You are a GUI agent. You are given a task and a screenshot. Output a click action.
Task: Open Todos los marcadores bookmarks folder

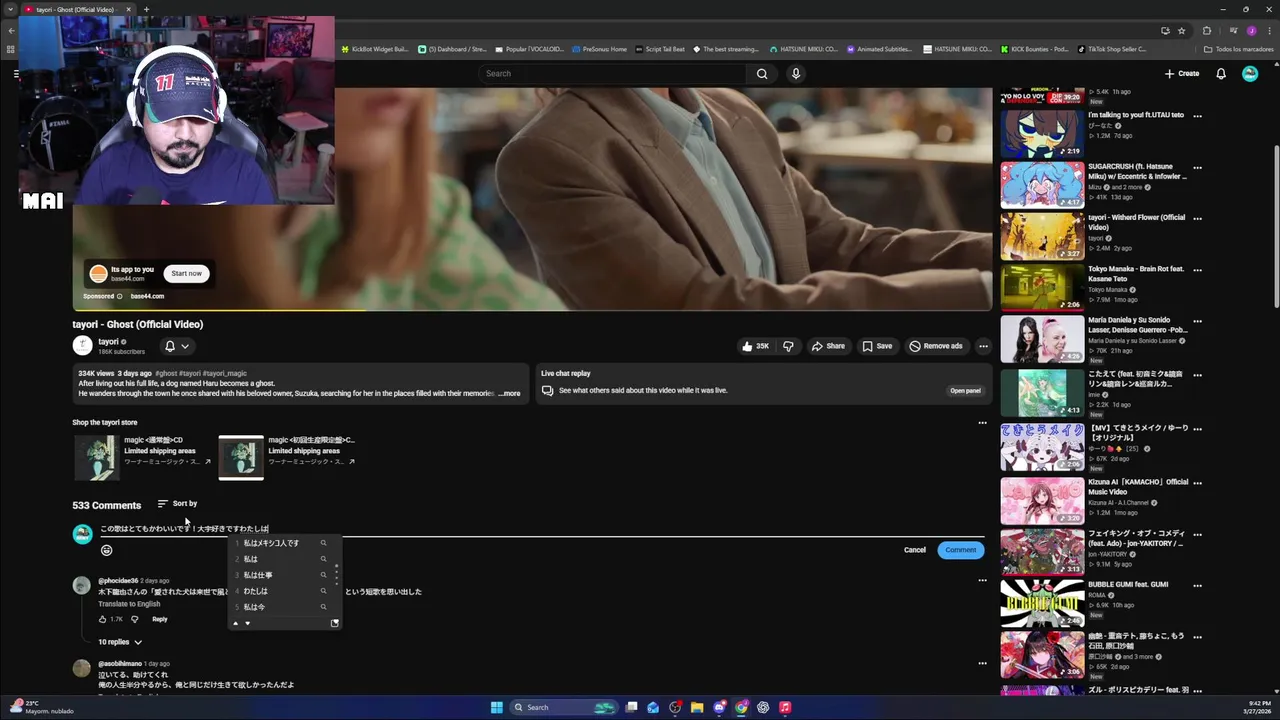click(1239, 49)
